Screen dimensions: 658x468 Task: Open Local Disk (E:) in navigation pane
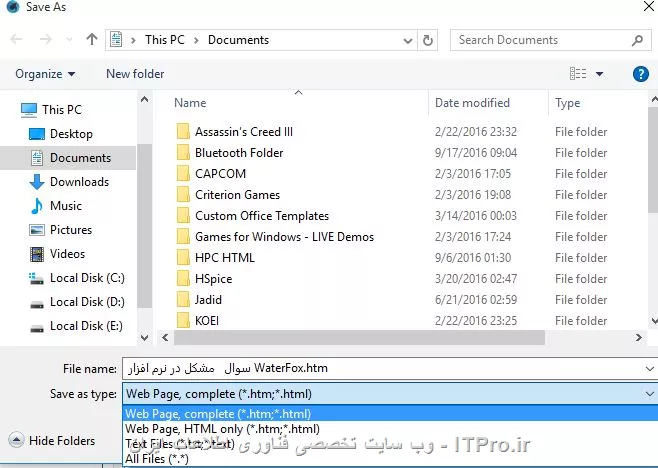tap(76, 326)
